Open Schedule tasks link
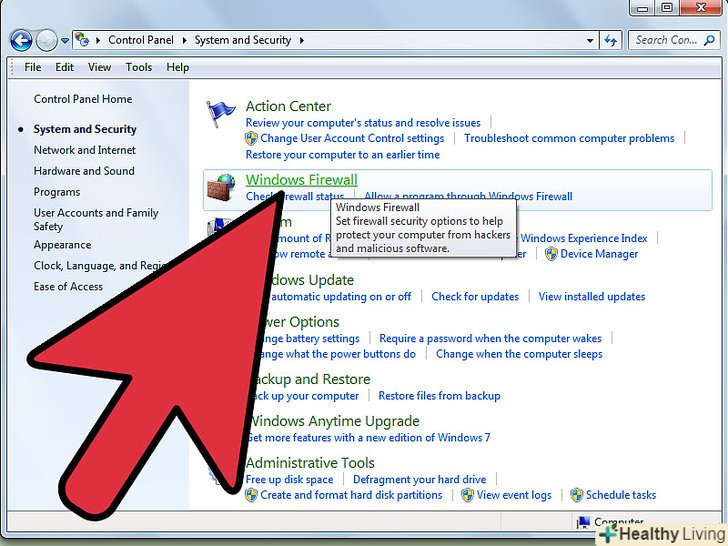 point(621,495)
